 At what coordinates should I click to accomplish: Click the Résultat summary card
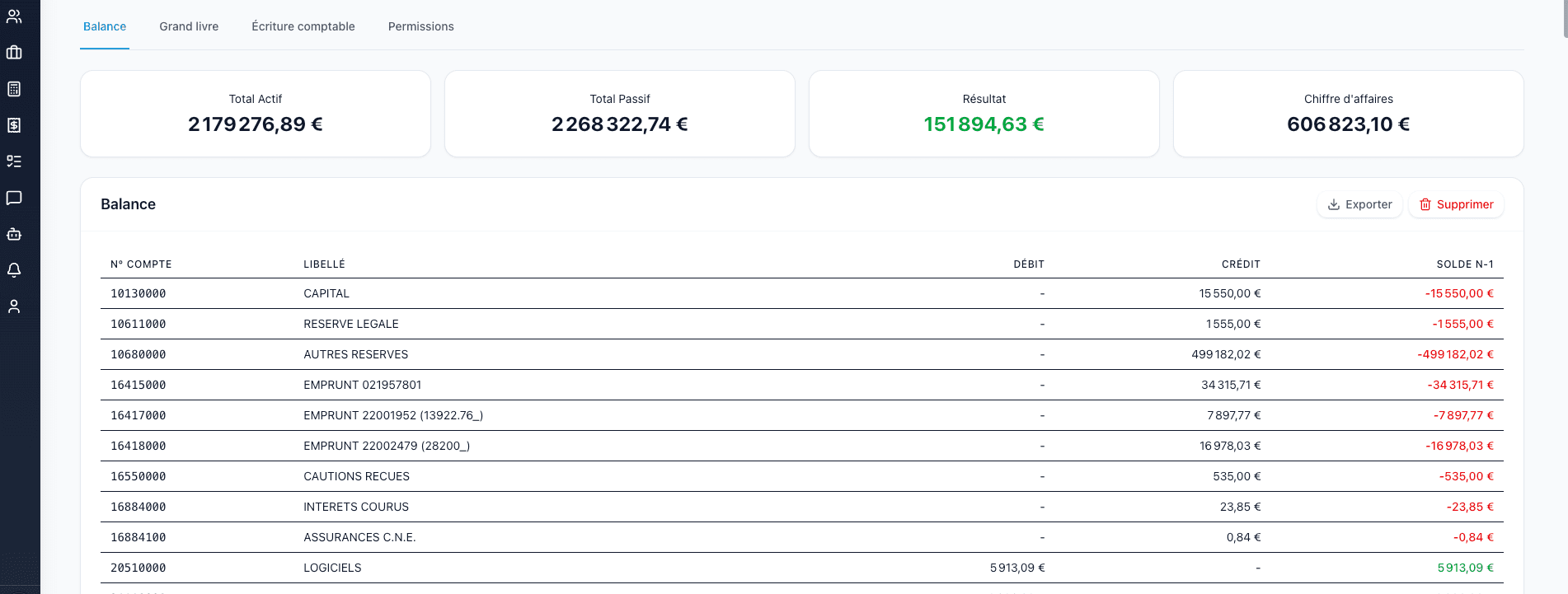[984, 114]
